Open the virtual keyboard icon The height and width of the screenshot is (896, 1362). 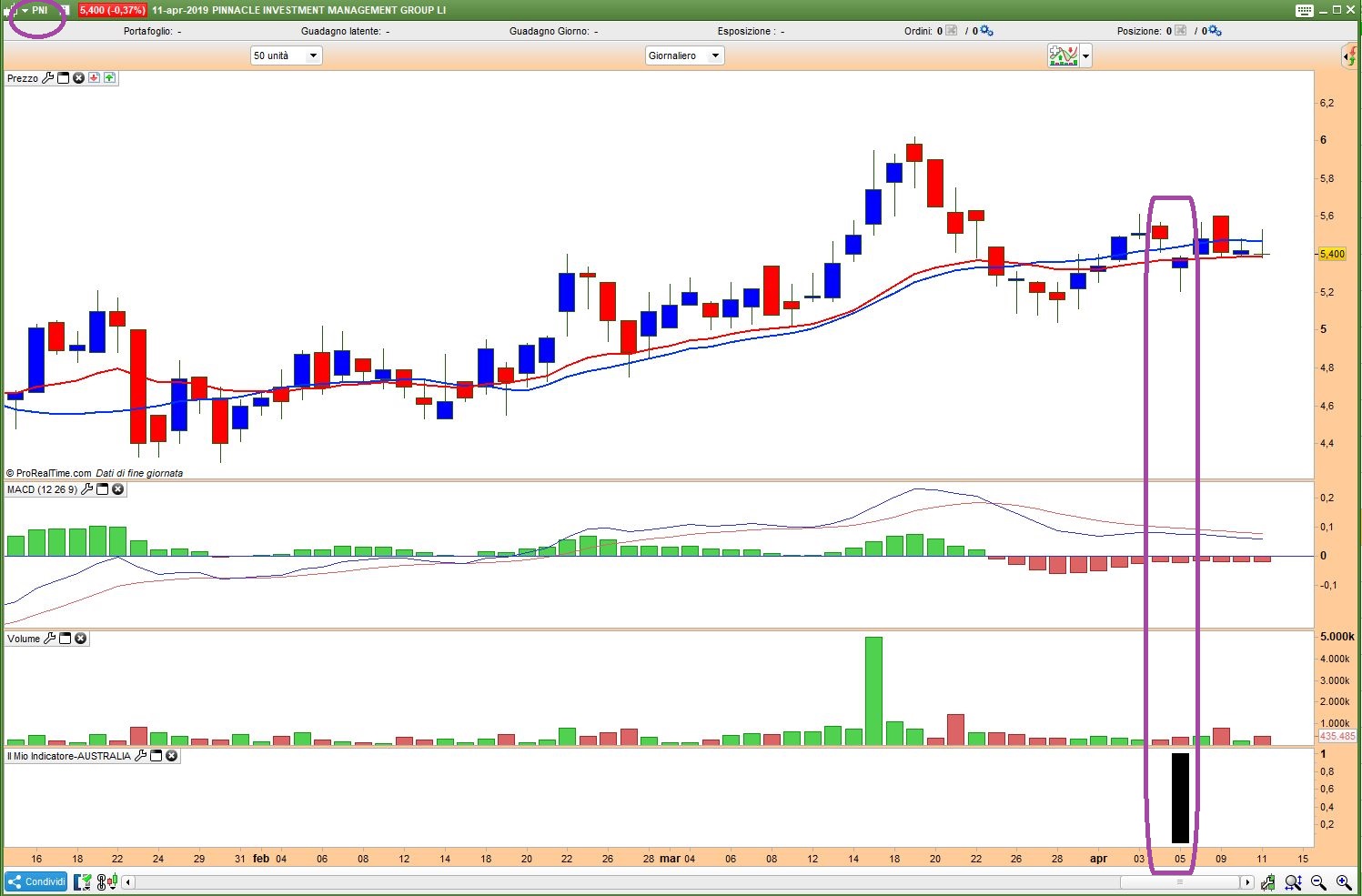(x=1304, y=10)
